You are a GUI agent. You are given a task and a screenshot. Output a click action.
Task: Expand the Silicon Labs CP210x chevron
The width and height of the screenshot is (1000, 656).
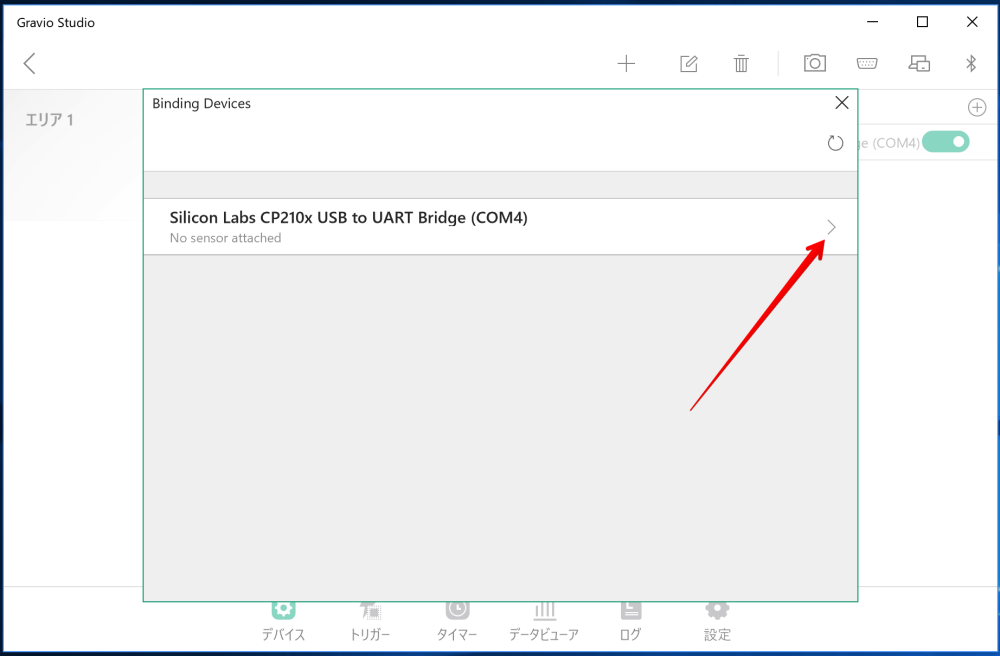pos(831,227)
